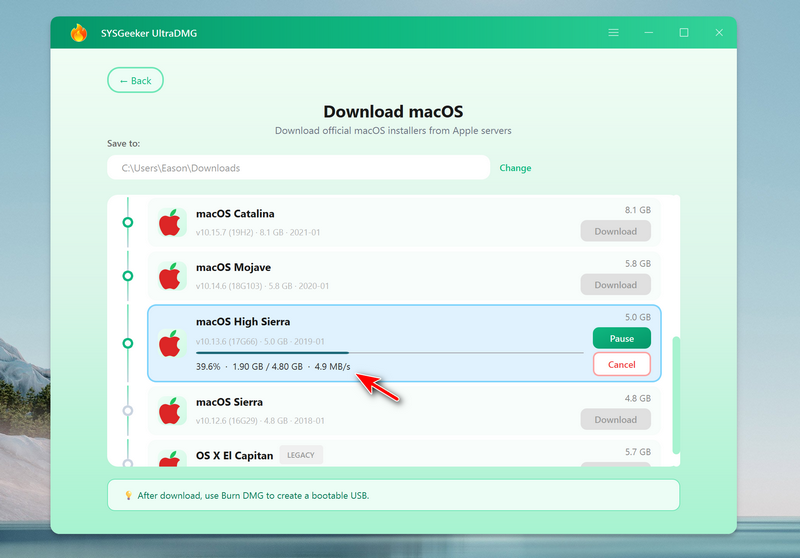
Task: Cancel the High Sierra download
Action: point(621,364)
